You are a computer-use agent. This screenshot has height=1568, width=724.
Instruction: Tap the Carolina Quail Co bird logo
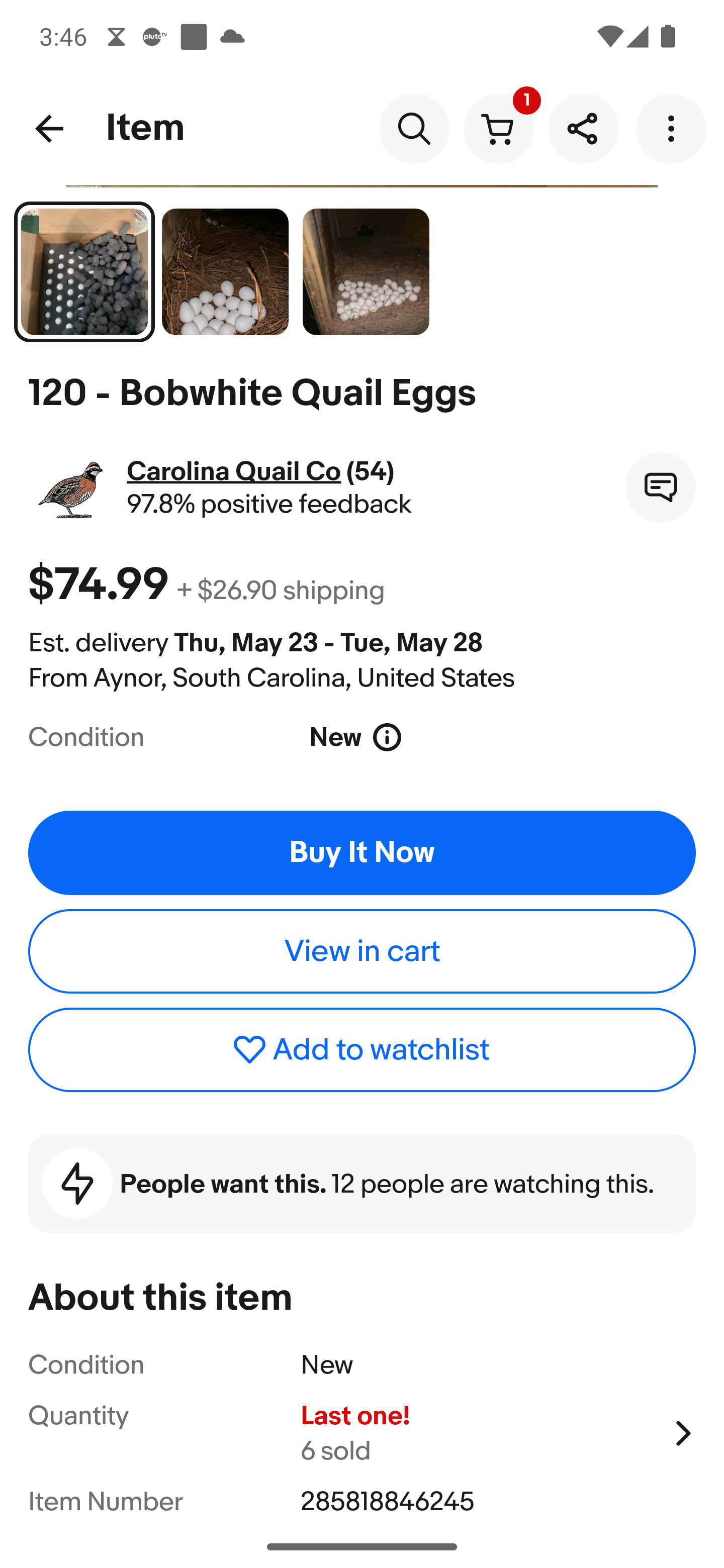(x=70, y=489)
